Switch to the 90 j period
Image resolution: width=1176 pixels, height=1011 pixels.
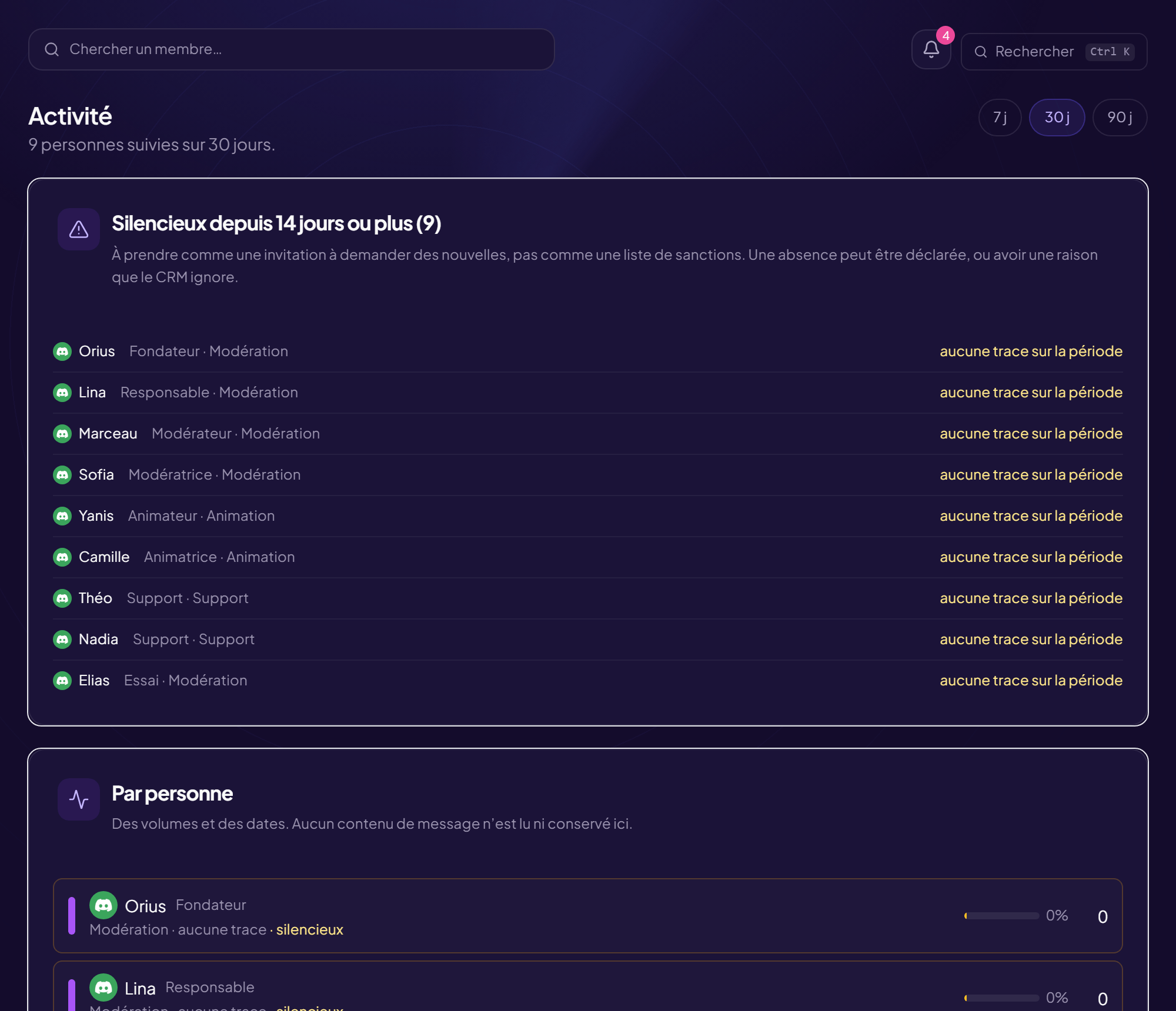tap(1120, 118)
